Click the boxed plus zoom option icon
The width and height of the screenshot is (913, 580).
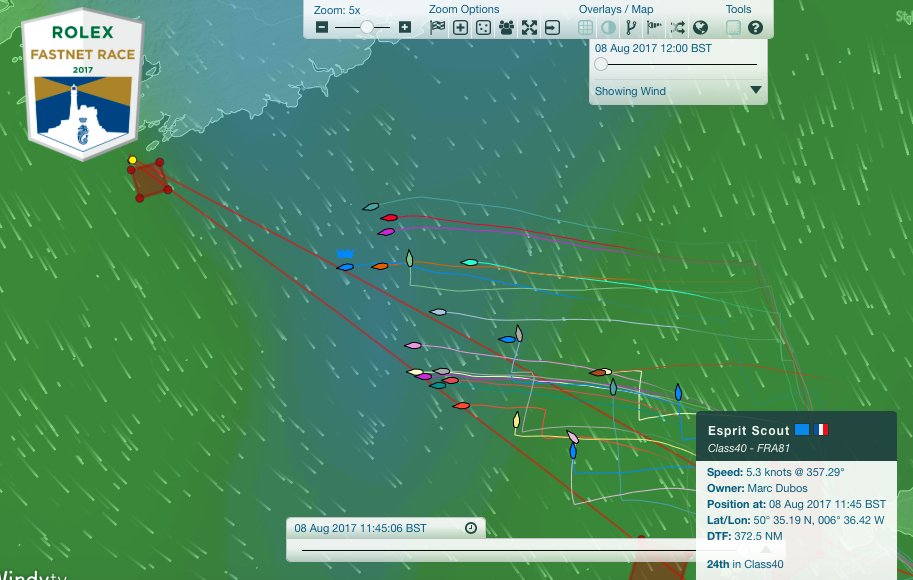pyautogui.click(x=461, y=27)
